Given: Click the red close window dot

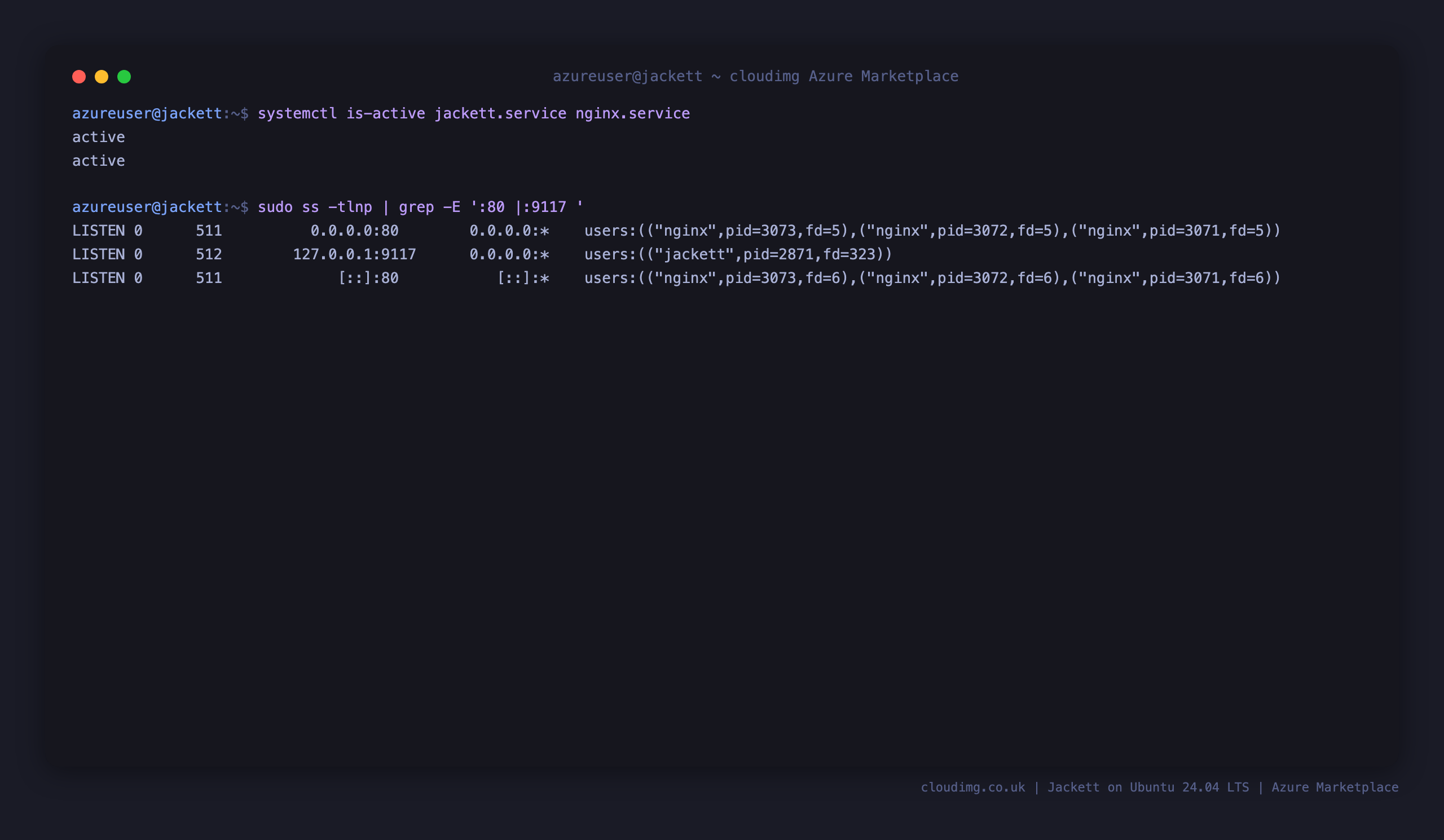Looking at the screenshot, I should point(79,77).
